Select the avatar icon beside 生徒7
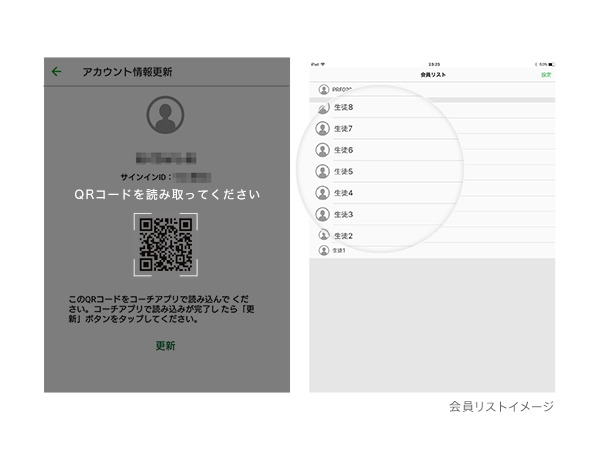 pos(322,129)
